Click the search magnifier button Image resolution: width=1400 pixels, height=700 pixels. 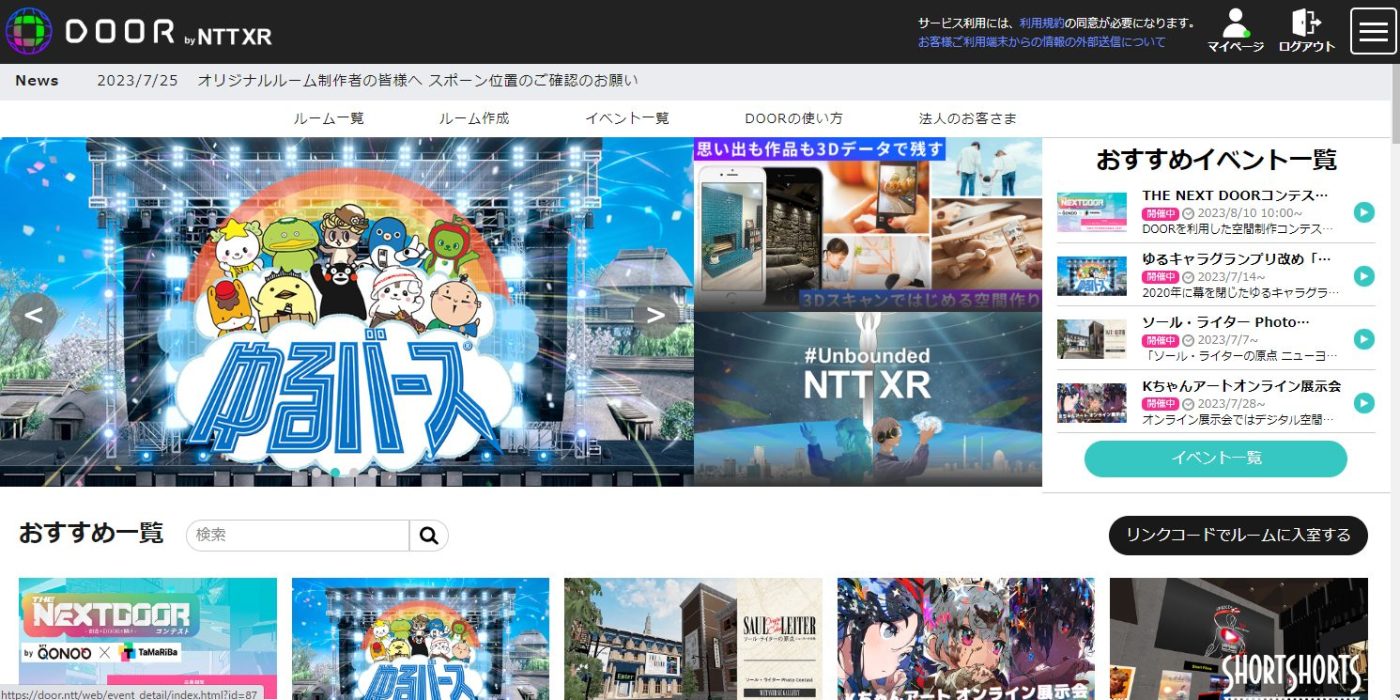pyautogui.click(x=429, y=536)
